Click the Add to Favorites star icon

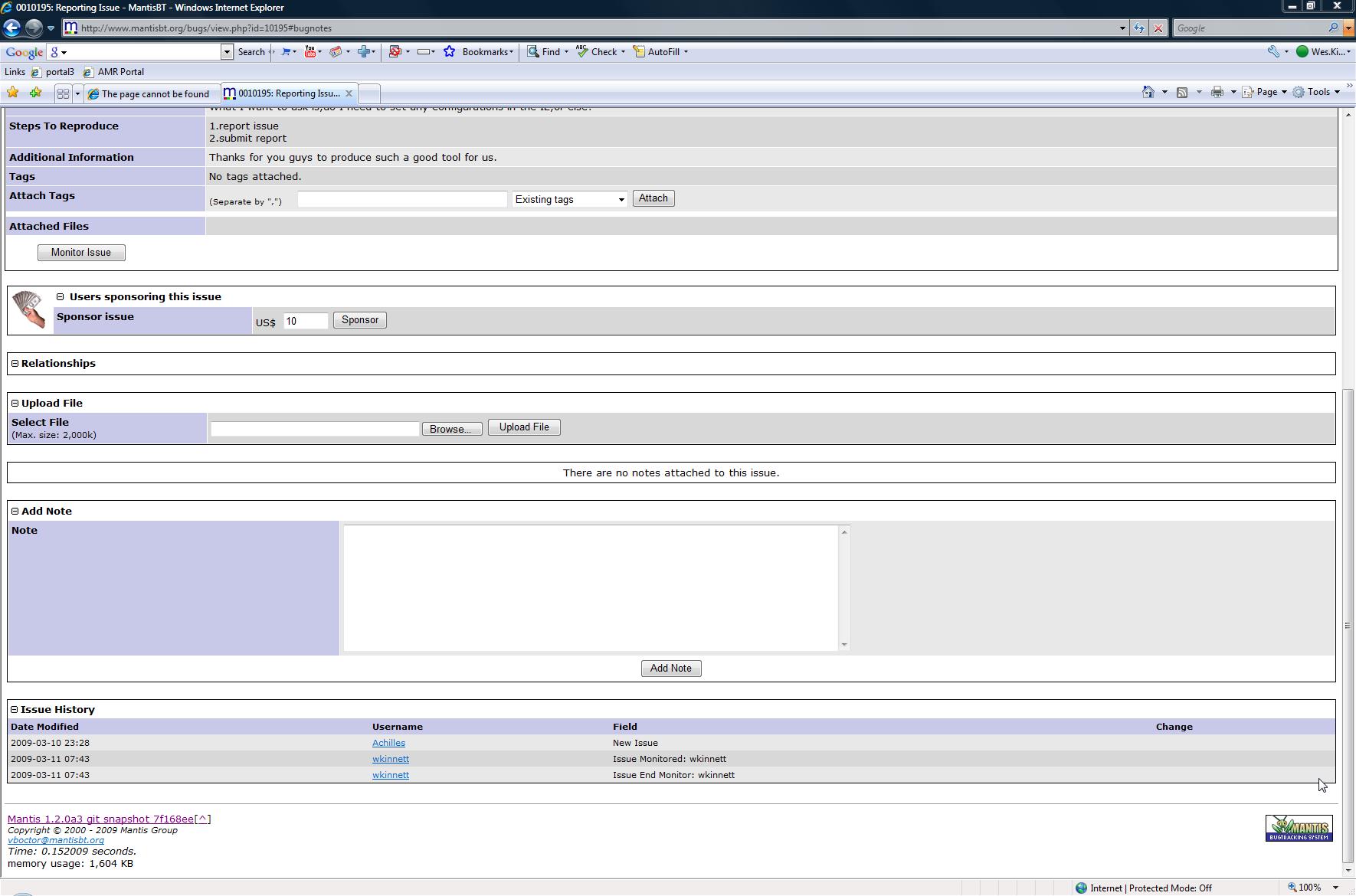coord(35,93)
